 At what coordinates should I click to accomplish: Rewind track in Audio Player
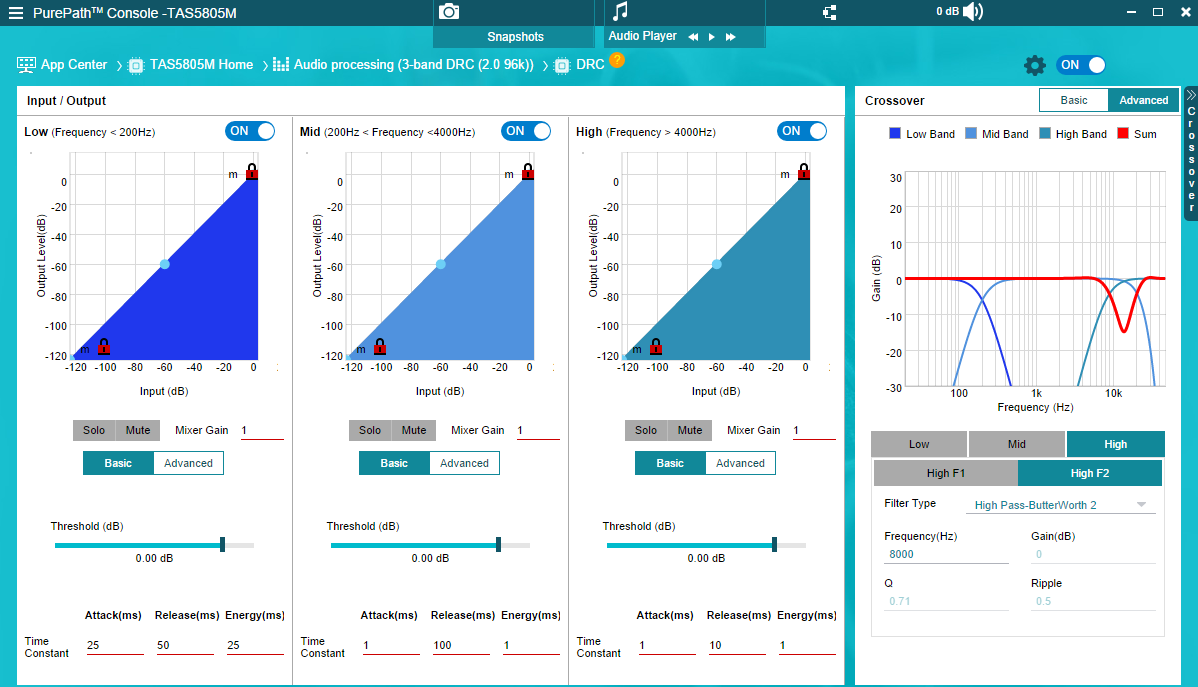pos(693,37)
